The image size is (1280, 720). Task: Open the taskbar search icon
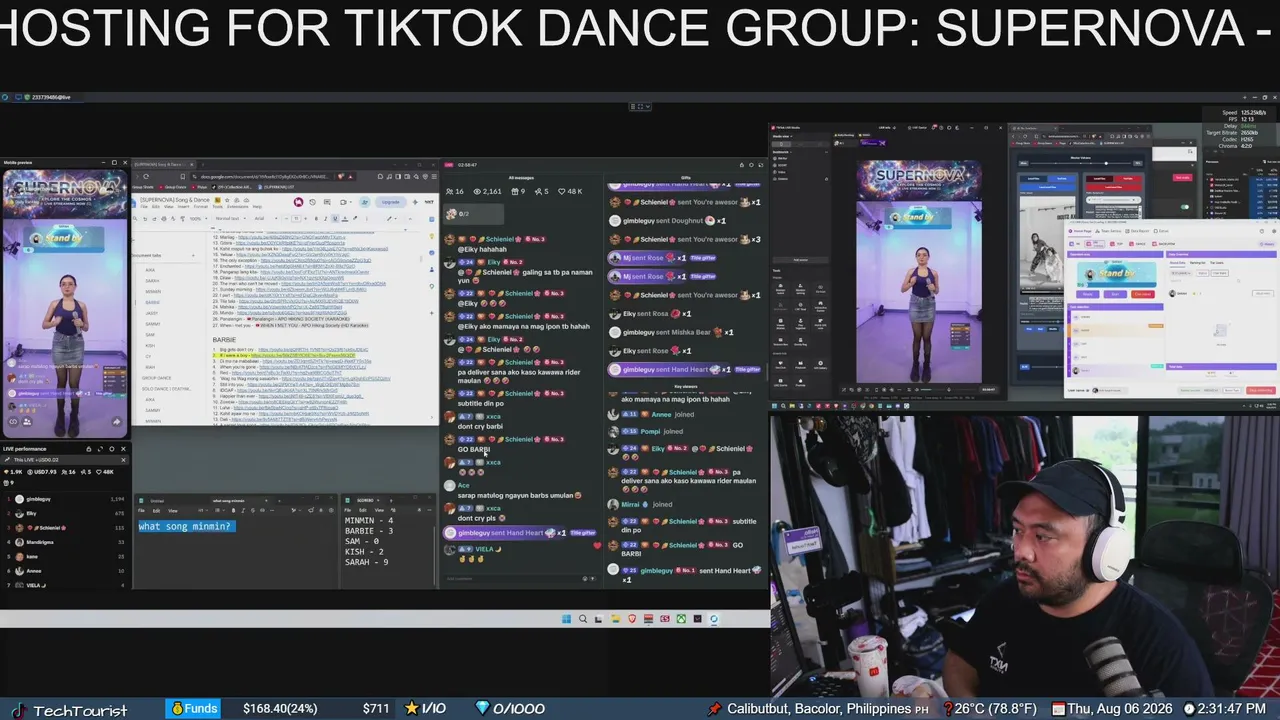pos(583,619)
